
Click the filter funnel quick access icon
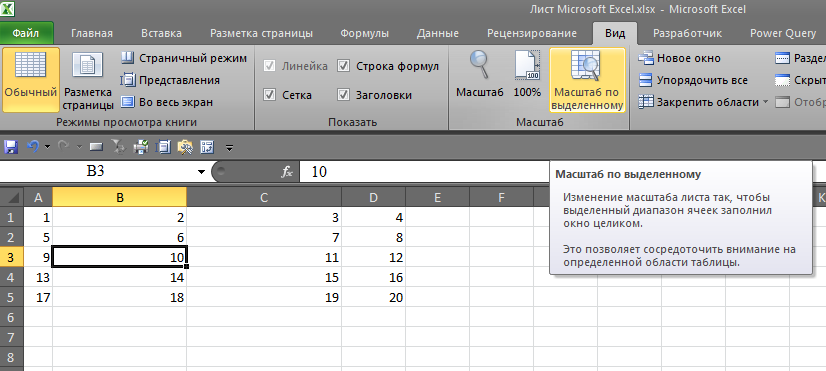pyautogui.click(x=118, y=147)
